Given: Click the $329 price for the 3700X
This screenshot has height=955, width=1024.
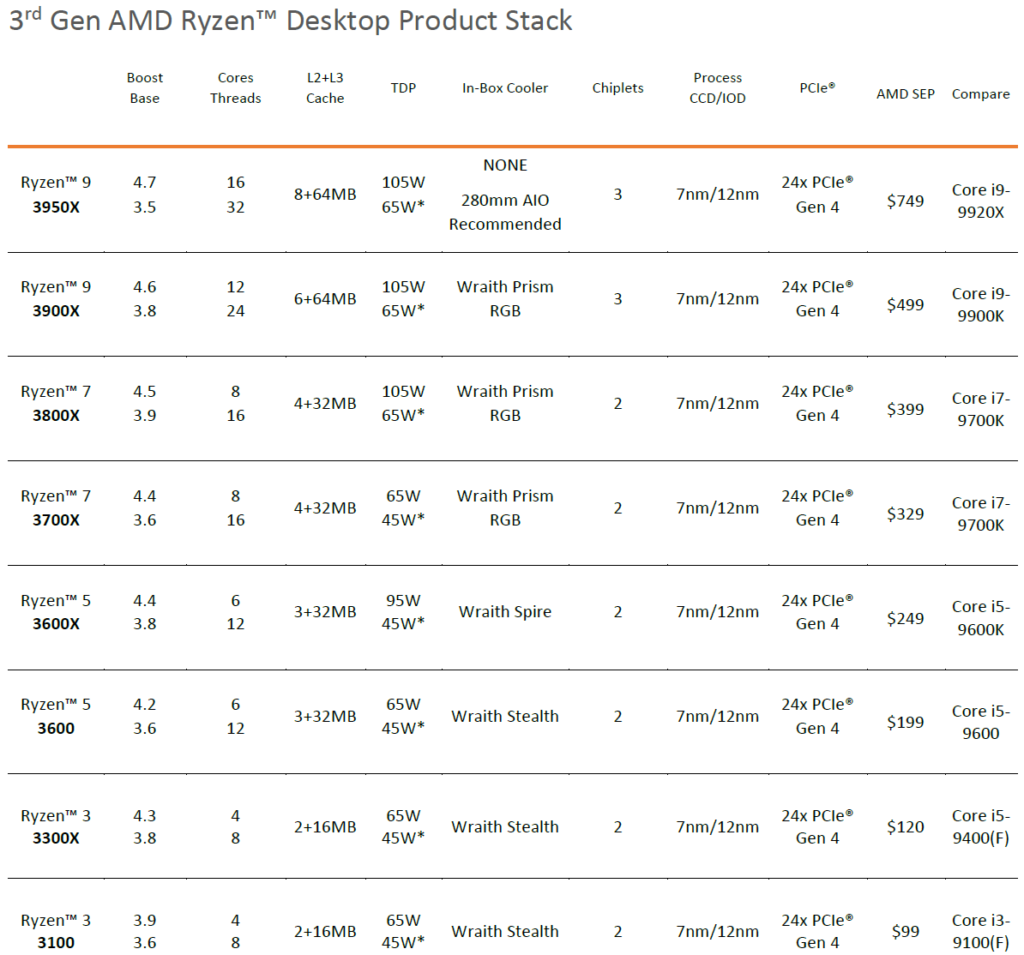Looking at the screenshot, I should pos(905,514).
